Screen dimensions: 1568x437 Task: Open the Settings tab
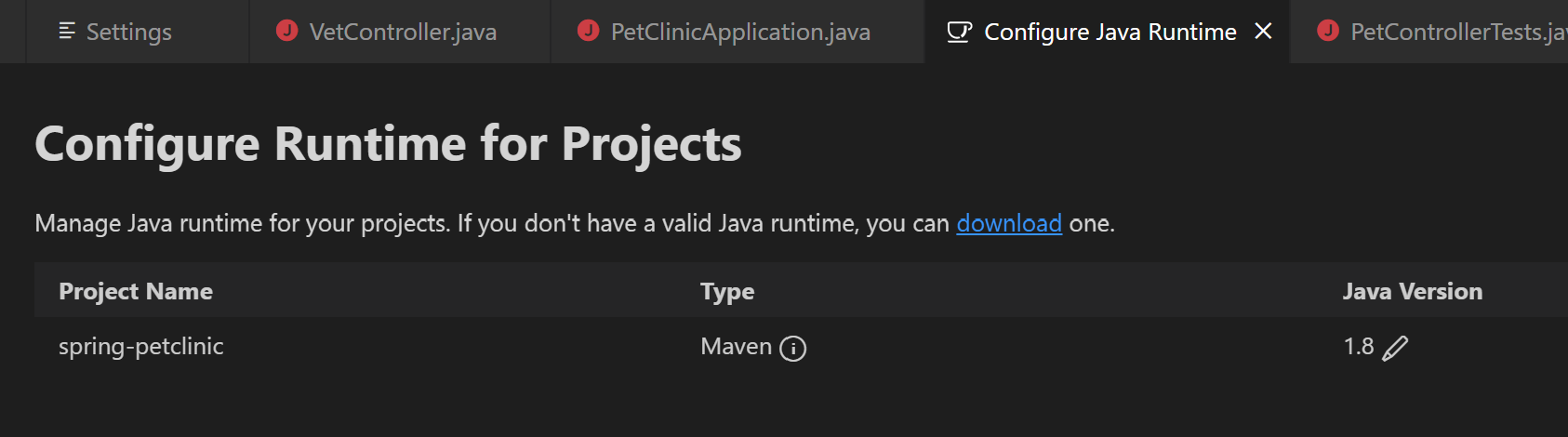pyautogui.click(x=137, y=32)
